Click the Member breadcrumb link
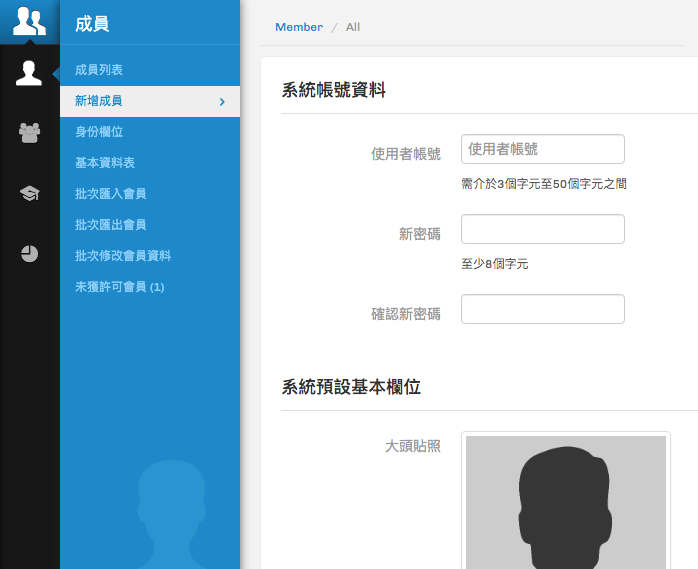 [x=299, y=27]
